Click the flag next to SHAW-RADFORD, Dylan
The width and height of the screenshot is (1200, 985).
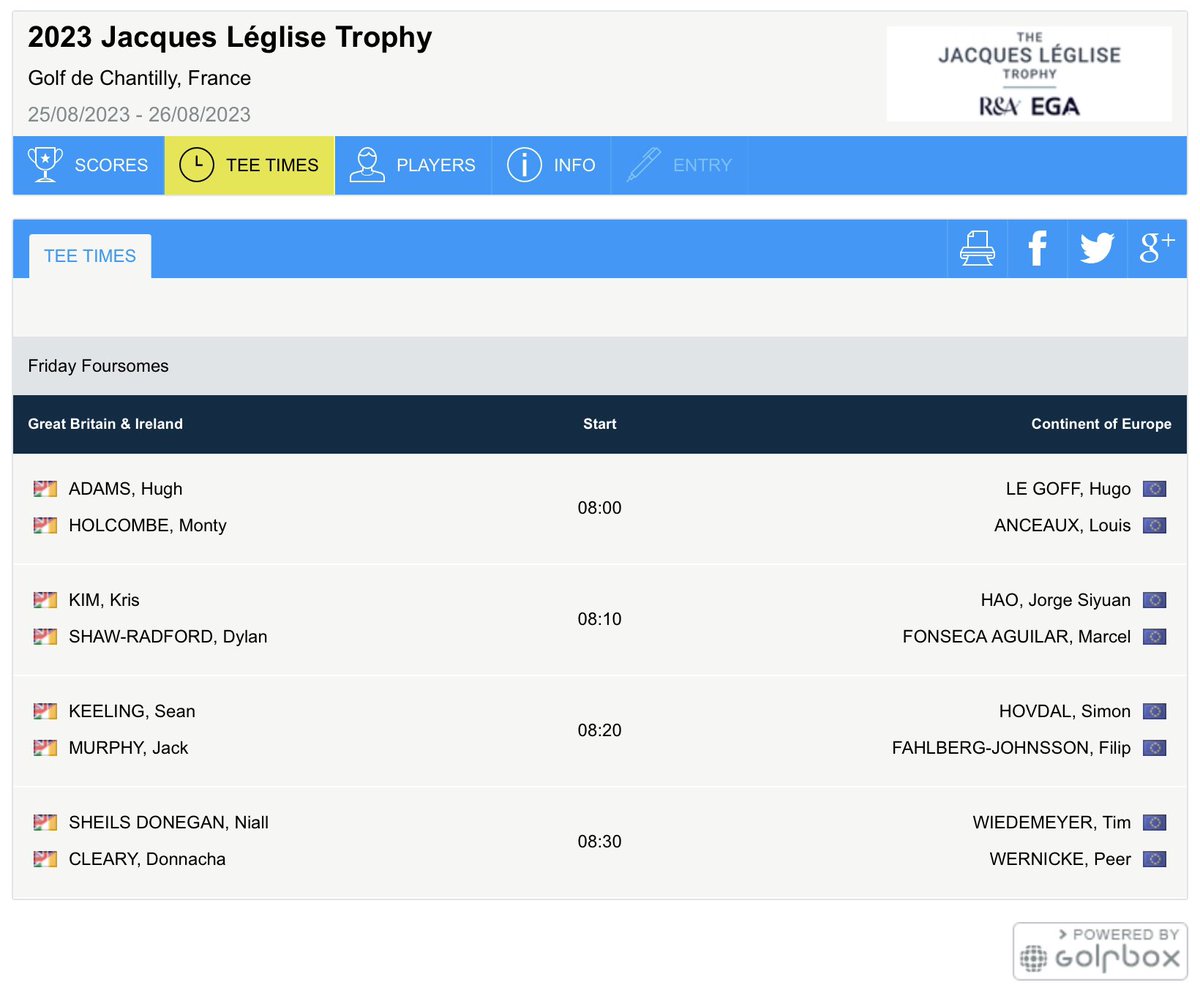coord(45,636)
